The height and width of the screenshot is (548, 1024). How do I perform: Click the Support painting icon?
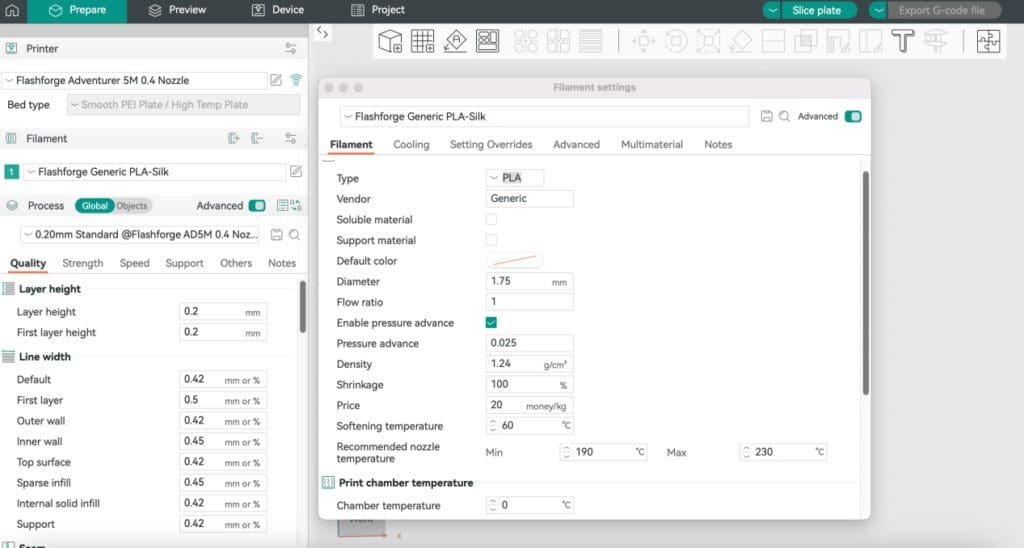(838, 41)
